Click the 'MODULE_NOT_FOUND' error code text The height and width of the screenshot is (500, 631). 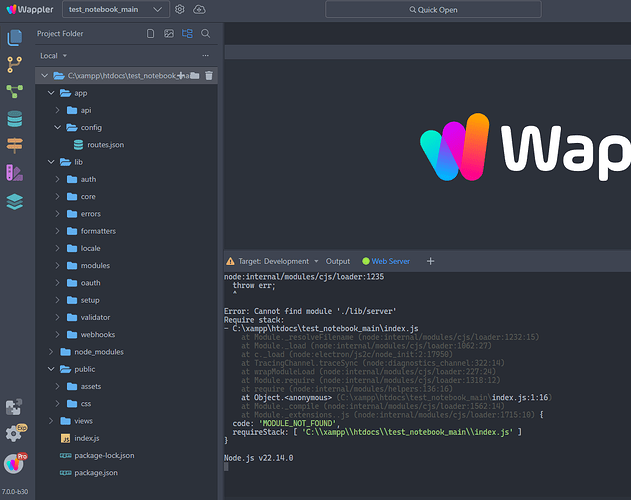pyautogui.click(x=297, y=424)
